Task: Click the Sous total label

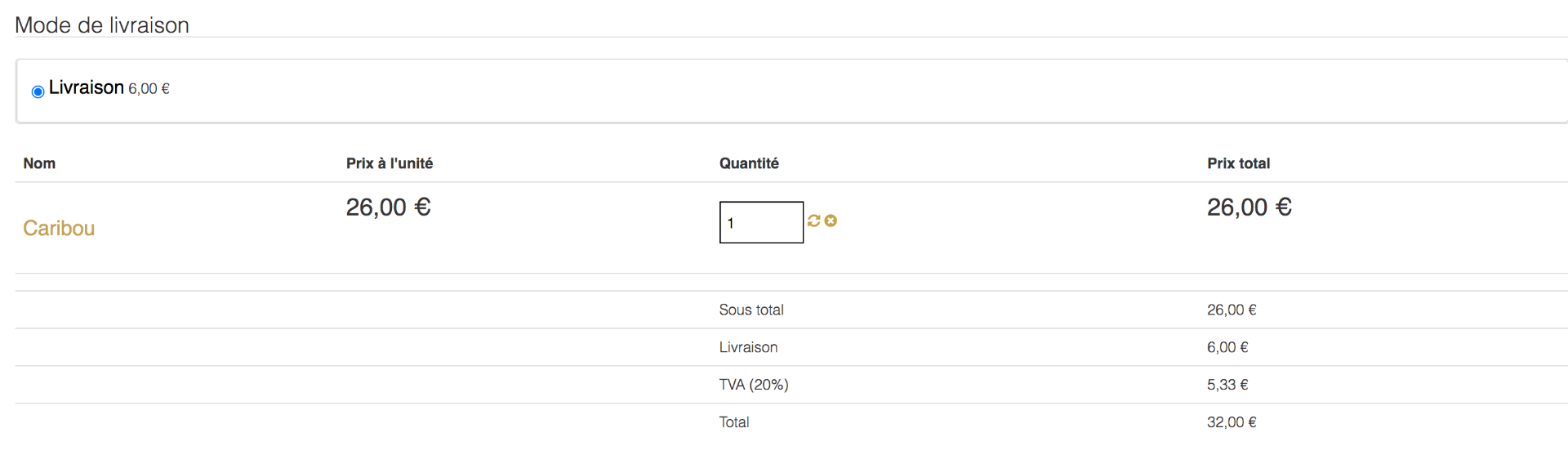Action: [751, 310]
